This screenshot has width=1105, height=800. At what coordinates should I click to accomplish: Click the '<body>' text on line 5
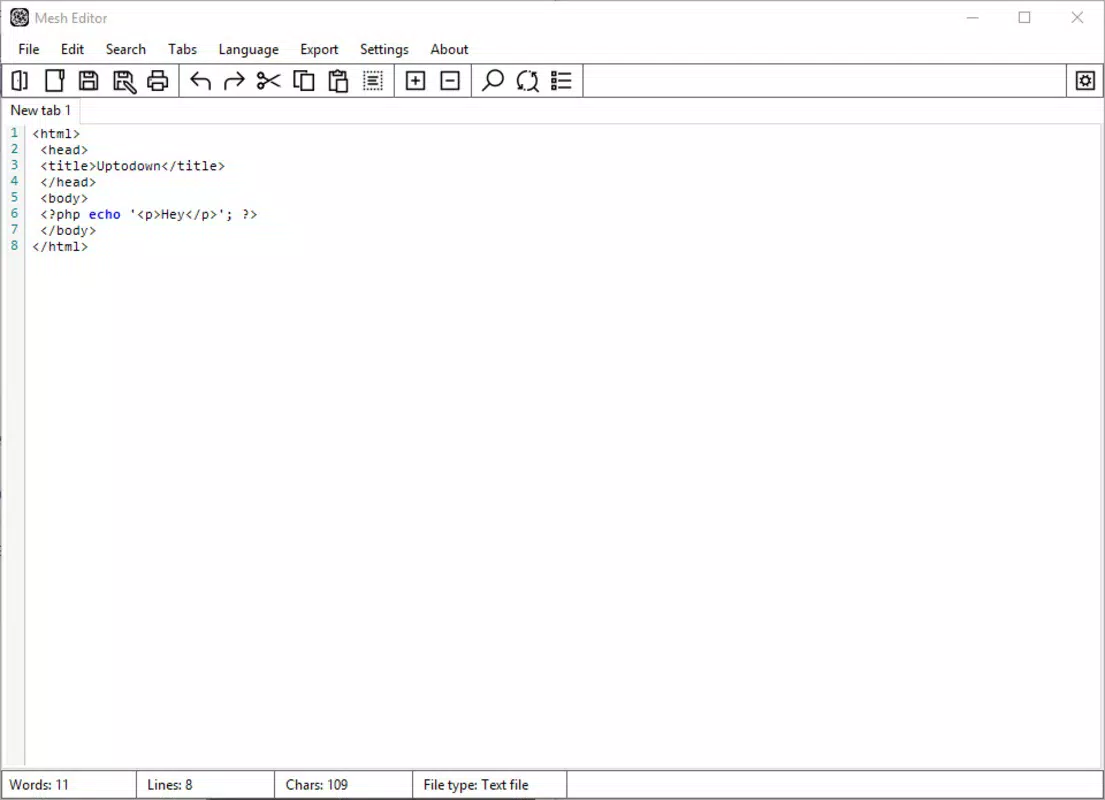pyautogui.click(x=64, y=199)
